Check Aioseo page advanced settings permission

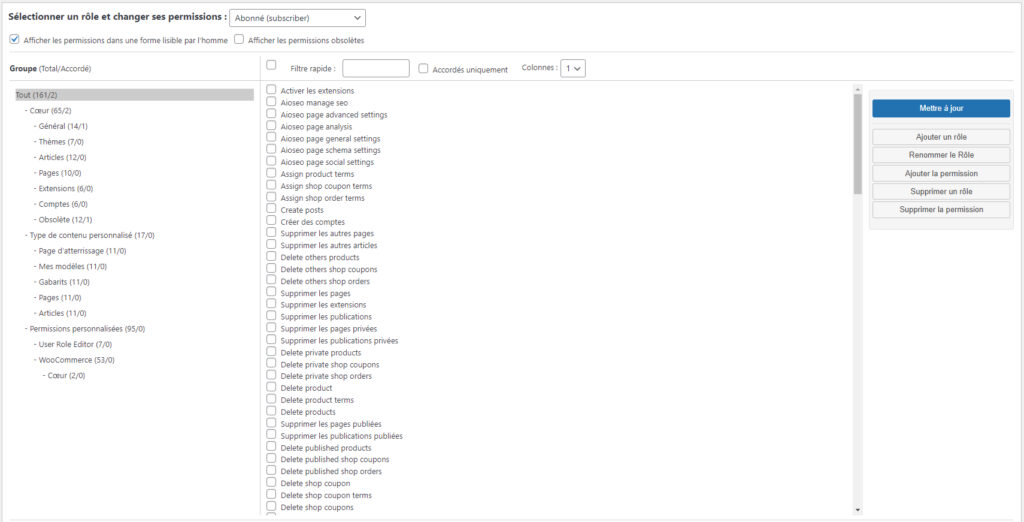271,114
